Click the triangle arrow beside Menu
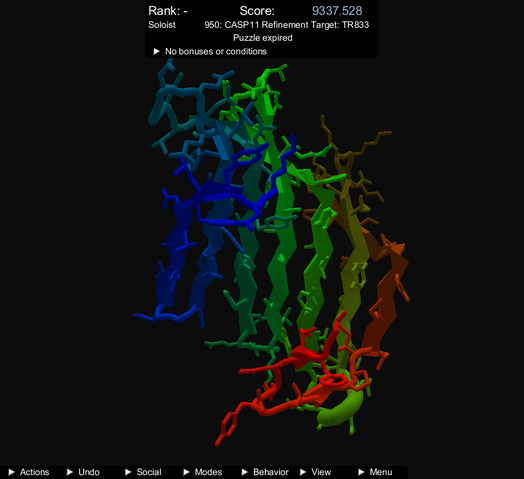Viewport: 524px width, 479px height. (361, 472)
